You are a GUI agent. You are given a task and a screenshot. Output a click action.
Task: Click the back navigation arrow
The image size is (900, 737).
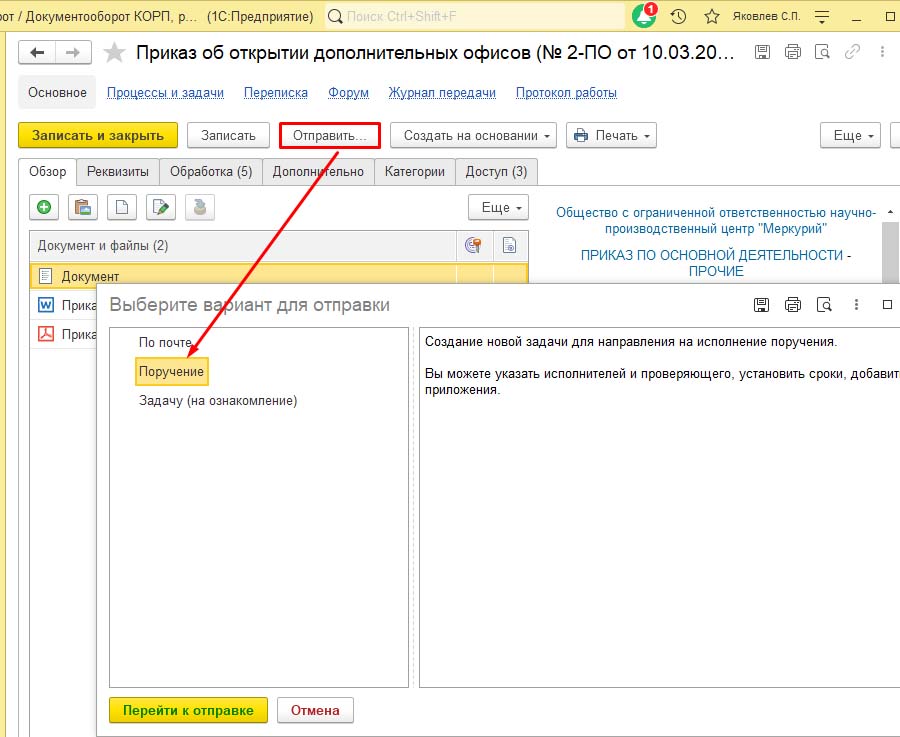click(38, 53)
